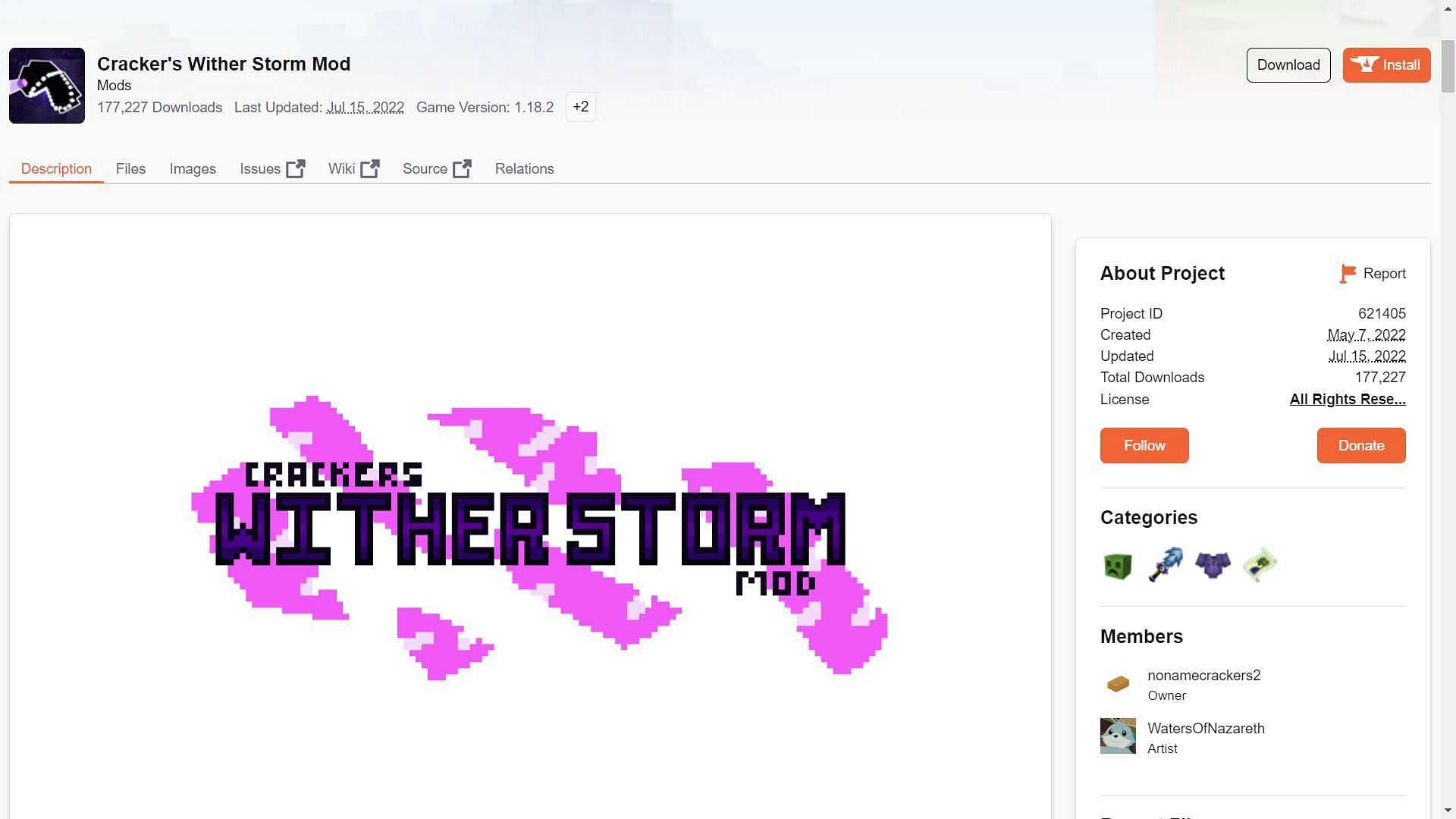Screen dimensions: 1456x819
Task: Select the Wiki tab with external link
Action: [354, 168]
